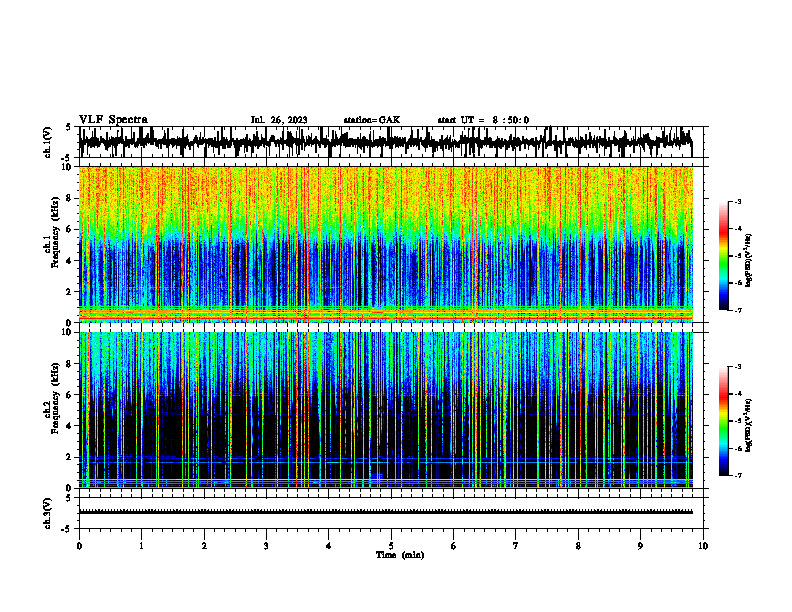
Task: Click the 0 minute origin tick label
Action: [79, 546]
